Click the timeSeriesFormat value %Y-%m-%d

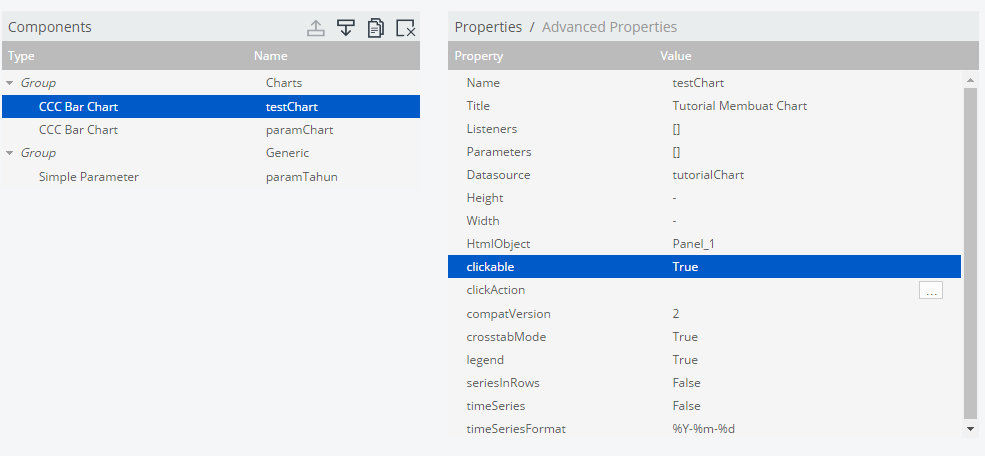[704, 429]
